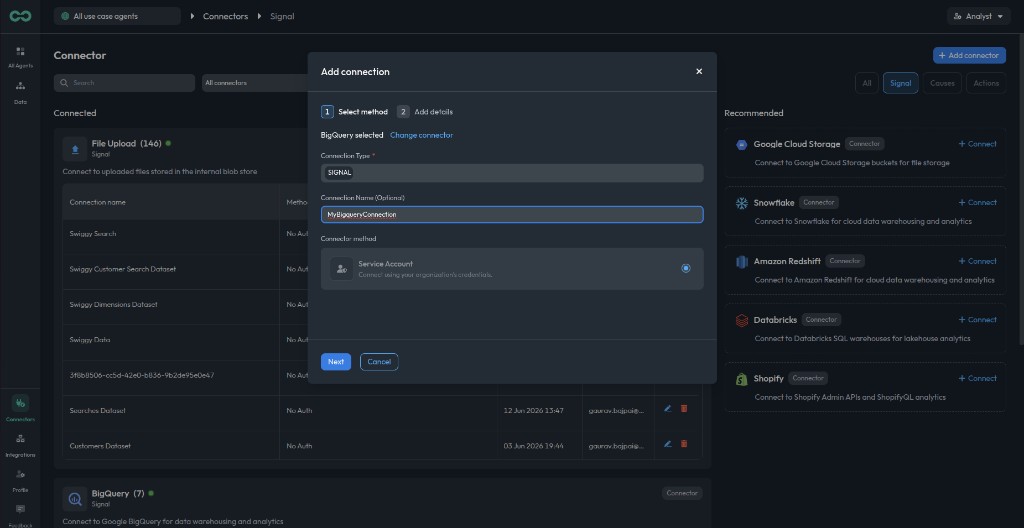Click the Amazon Redshift logo icon

click(x=741, y=261)
